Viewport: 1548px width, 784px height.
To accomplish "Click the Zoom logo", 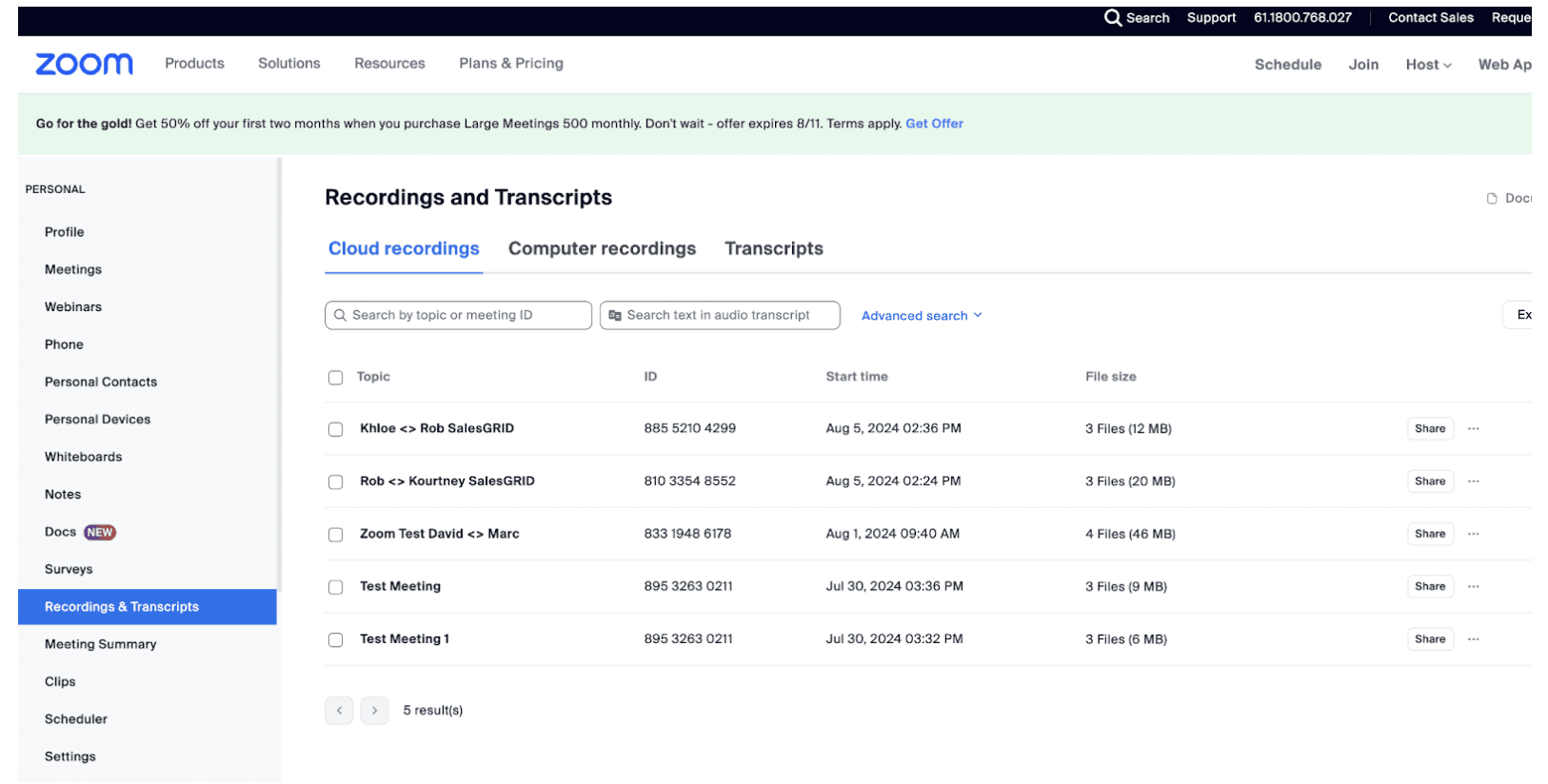I will pyautogui.click(x=84, y=64).
